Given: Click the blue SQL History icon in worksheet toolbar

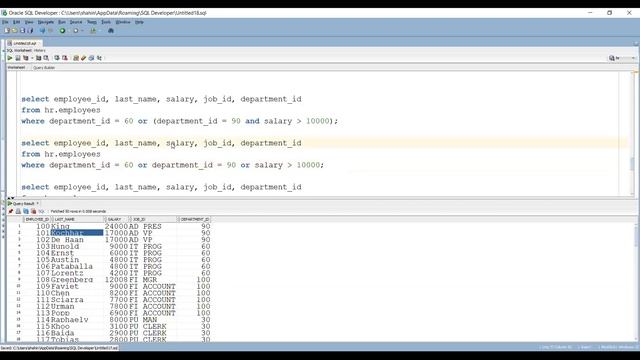Looking at the screenshot, I should [91, 58].
